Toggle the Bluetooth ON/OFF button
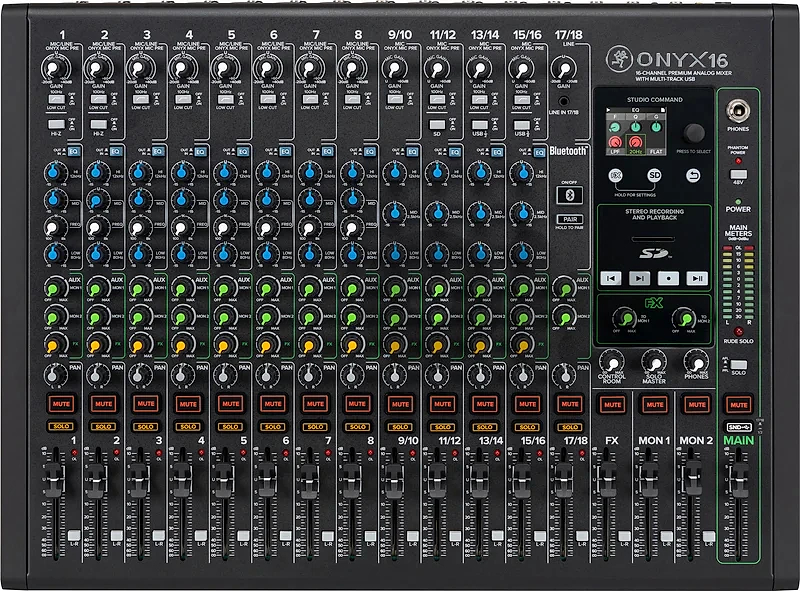 pyautogui.click(x=569, y=195)
